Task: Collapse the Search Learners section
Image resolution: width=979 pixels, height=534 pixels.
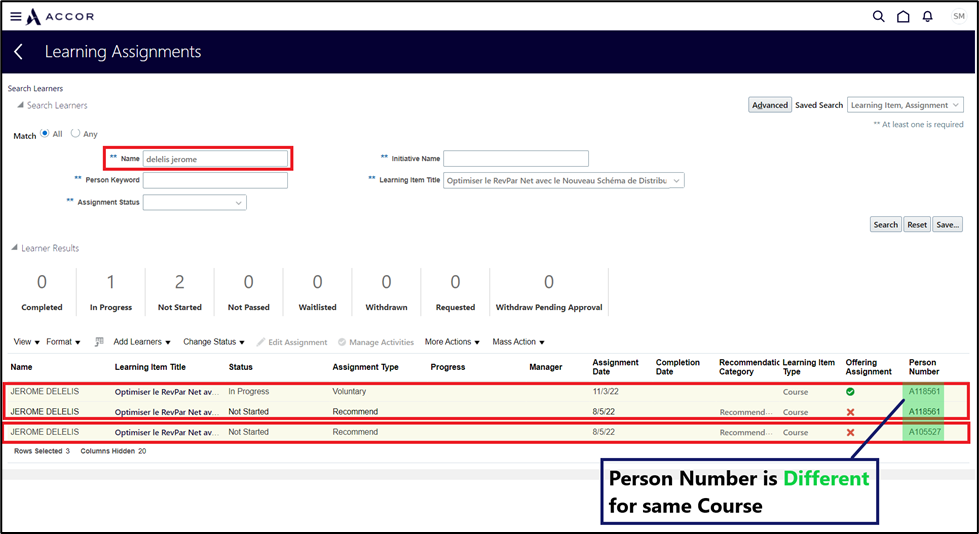Action: click(x=20, y=105)
